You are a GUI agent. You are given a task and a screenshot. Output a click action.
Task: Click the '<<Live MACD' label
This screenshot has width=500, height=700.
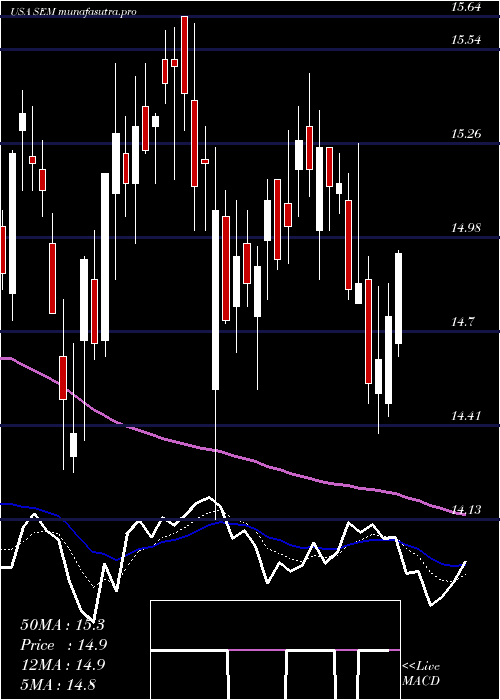pyautogui.click(x=421, y=673)
